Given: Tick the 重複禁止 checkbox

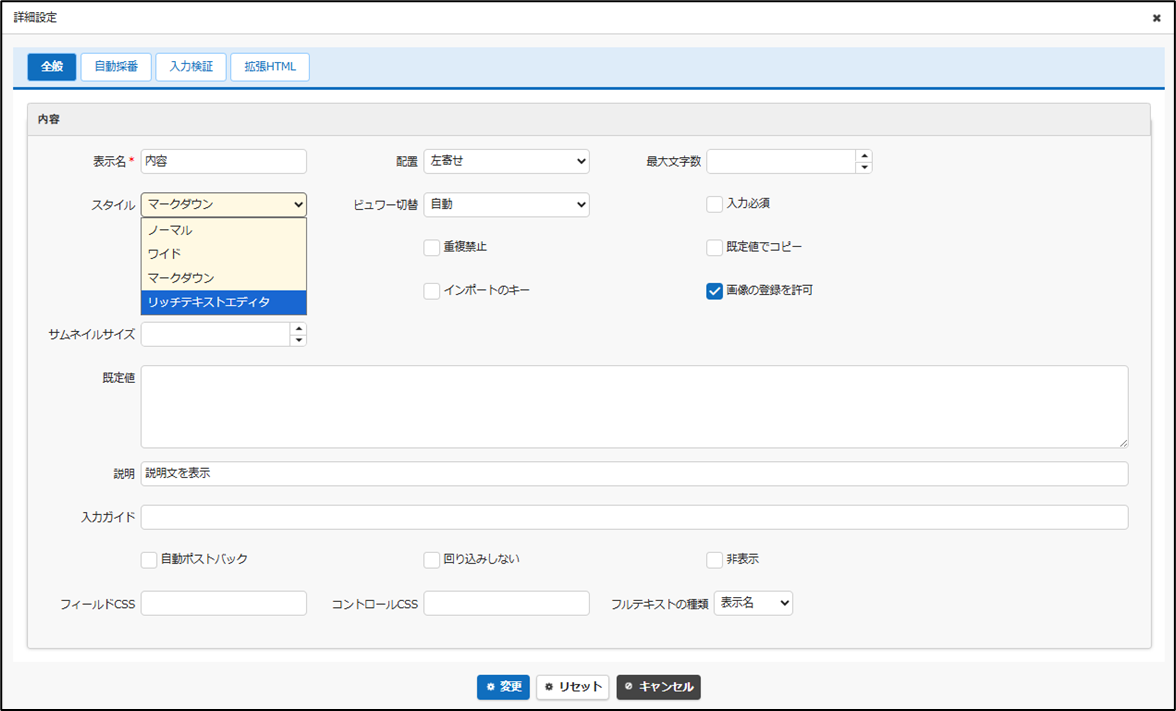Looking at the screenshot, I should pyautogui.click(x=432, y=247).
